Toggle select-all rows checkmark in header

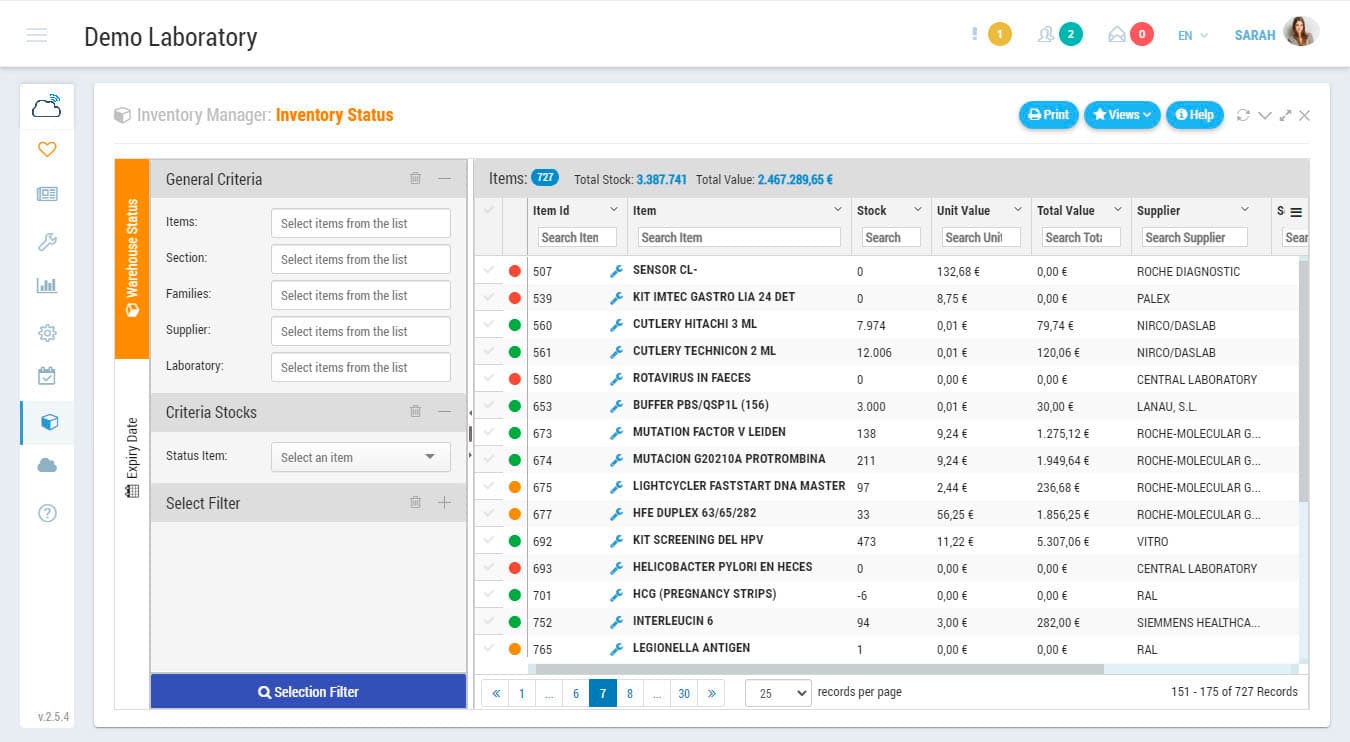coord(488,210)
